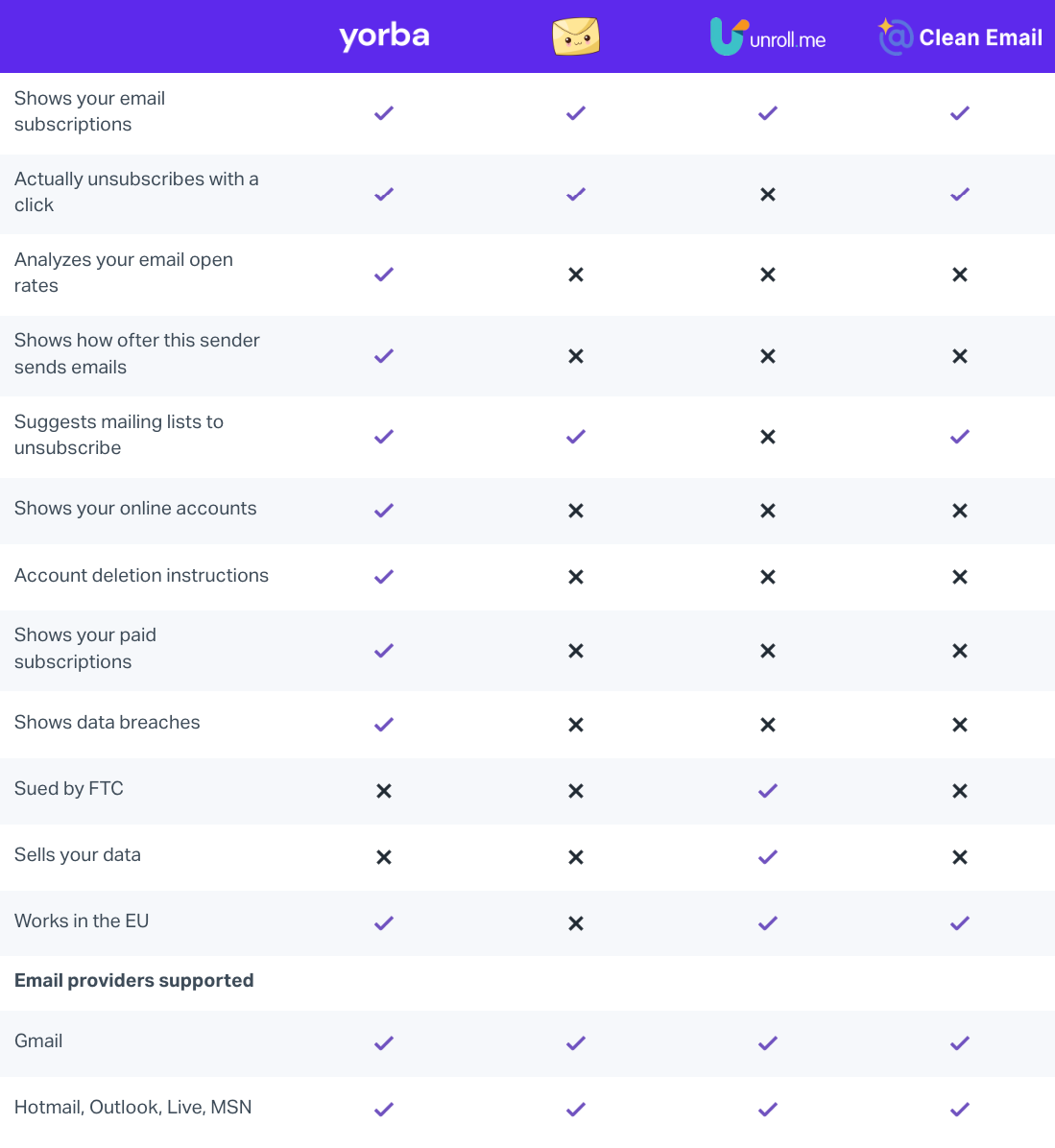
Task: Click yorba's checkmark for Analyzes email open rates
Action: pyautogui.click(x=384, y=275)
